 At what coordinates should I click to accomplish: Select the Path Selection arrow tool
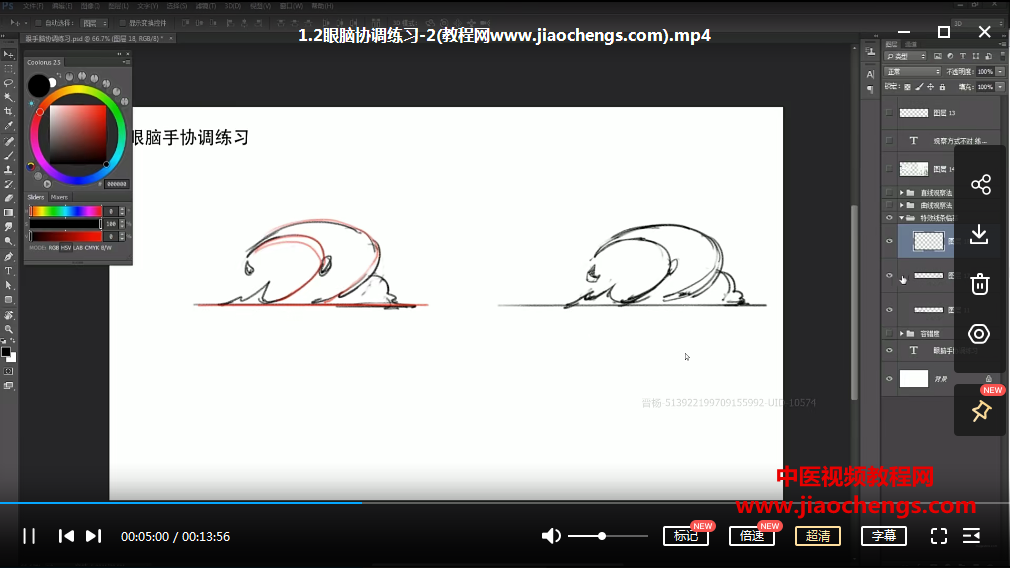[x=8, y=285]
